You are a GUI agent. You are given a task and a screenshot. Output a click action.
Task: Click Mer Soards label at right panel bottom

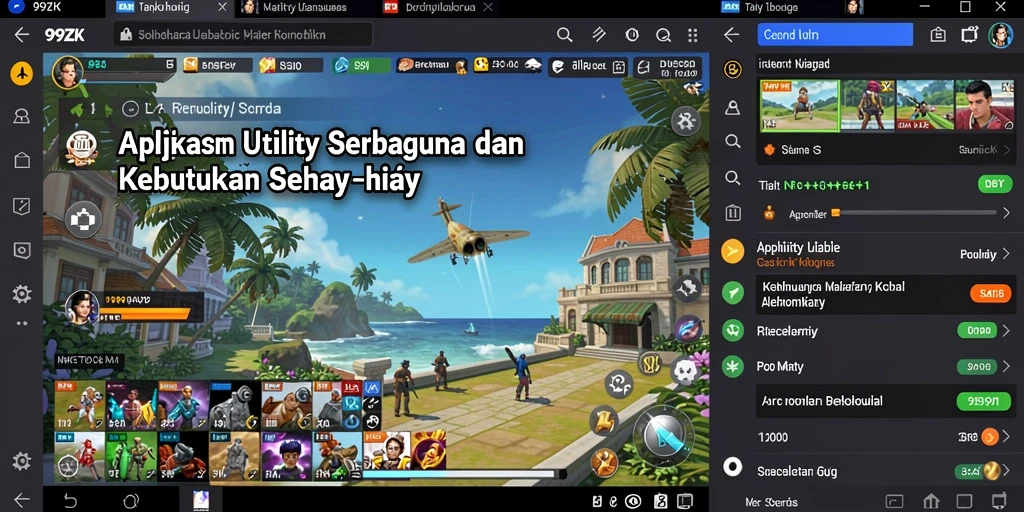[771, 502]
